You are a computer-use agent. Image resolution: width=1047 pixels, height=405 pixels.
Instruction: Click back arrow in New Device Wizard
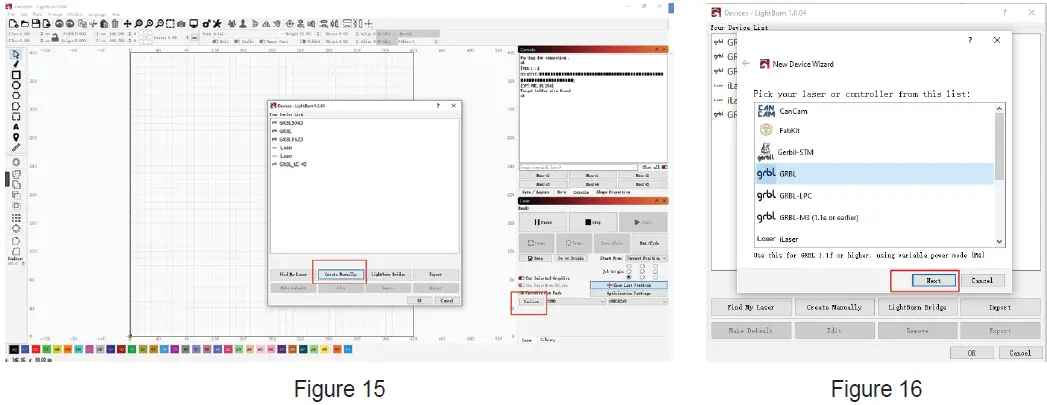click(746, 64)
